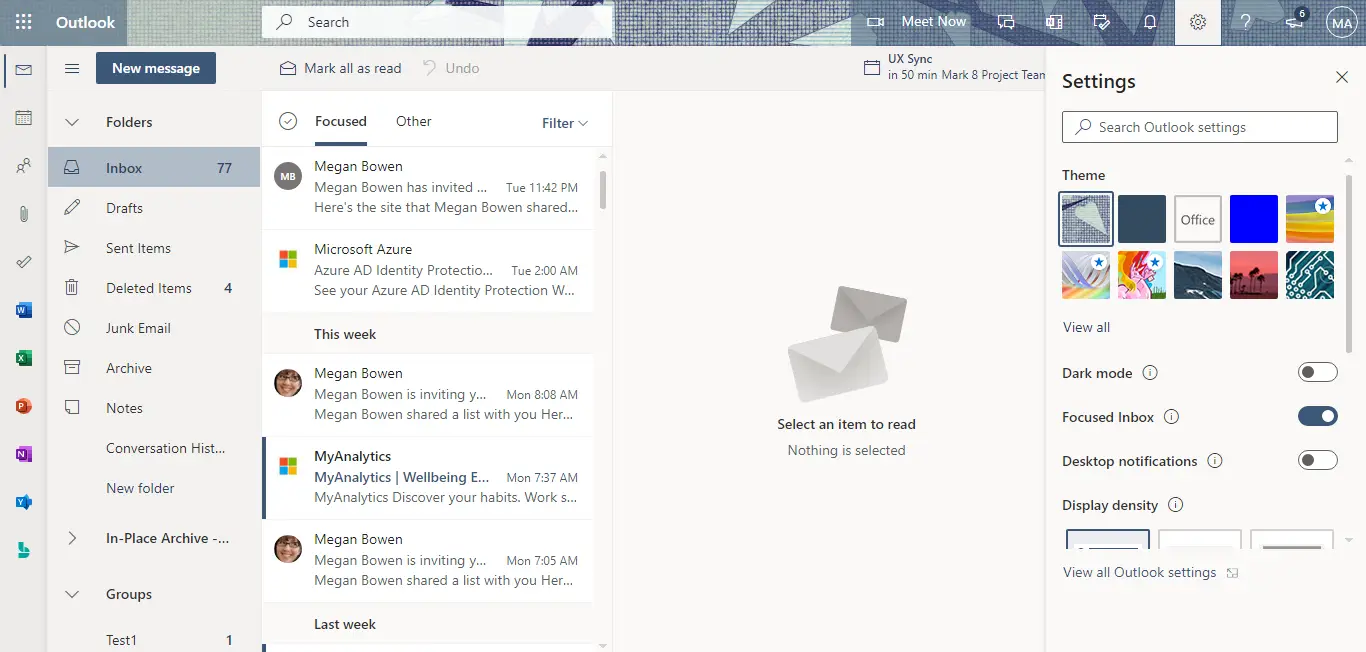Viewport: 1366px width, 652px height.
Task: Open My Day tasks icon in header
Action: [1102, 22]
